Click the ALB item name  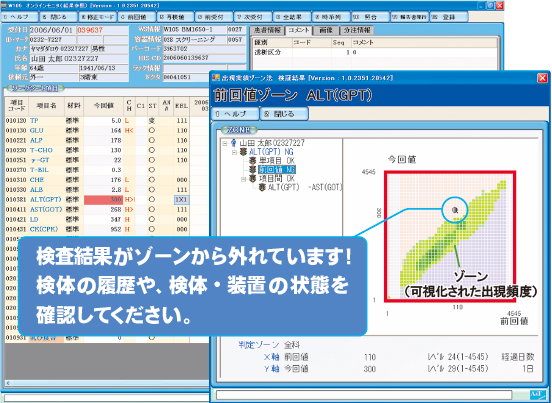pyautogui.click(x=36, y=190)
